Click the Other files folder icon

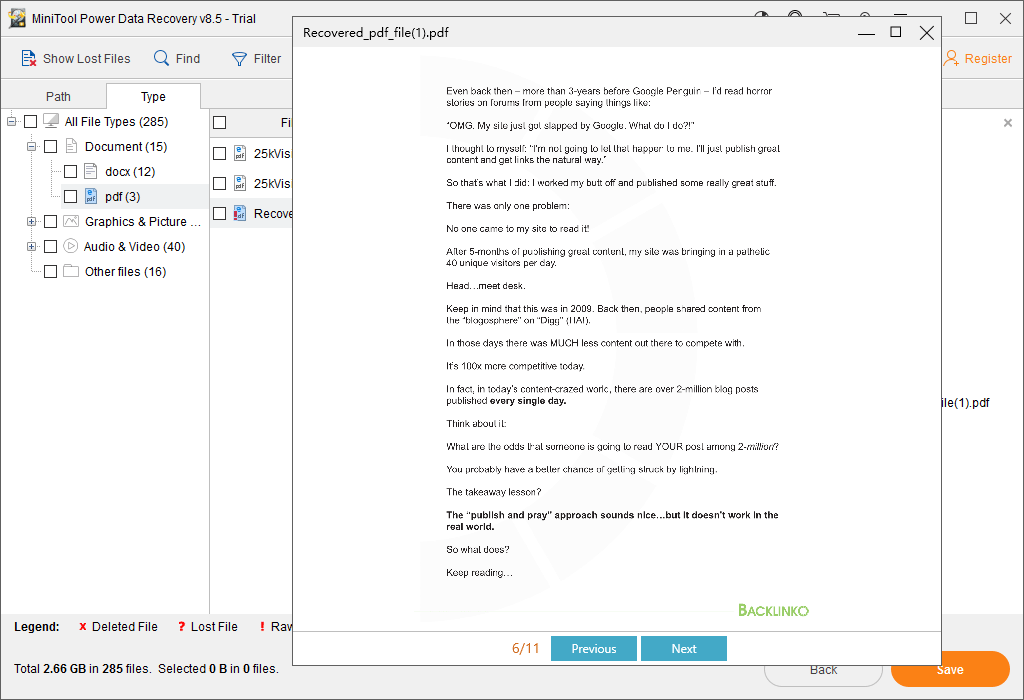click(71, 271)
